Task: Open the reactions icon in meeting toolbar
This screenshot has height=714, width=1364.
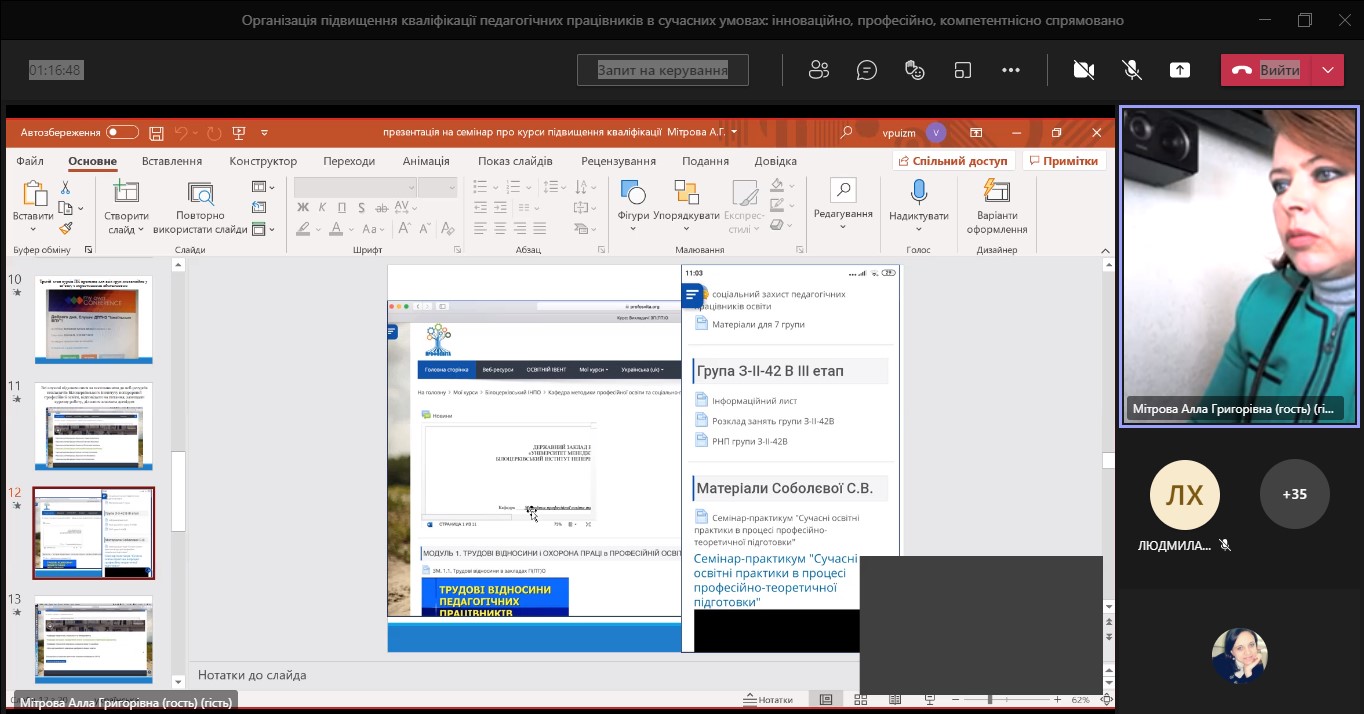Action: (x=914, y=70)
